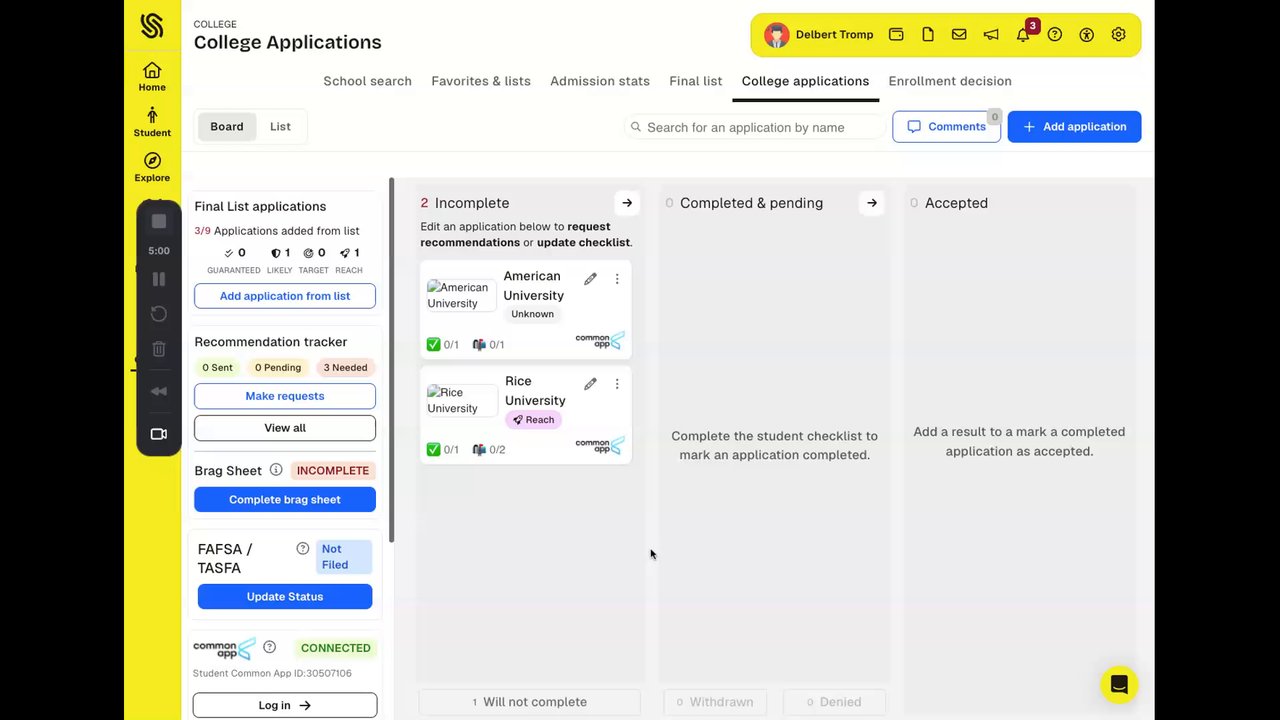Open the wallet icon in the top bar
The height and width of the screenshot is (720, 1280).
pos(896,35)
